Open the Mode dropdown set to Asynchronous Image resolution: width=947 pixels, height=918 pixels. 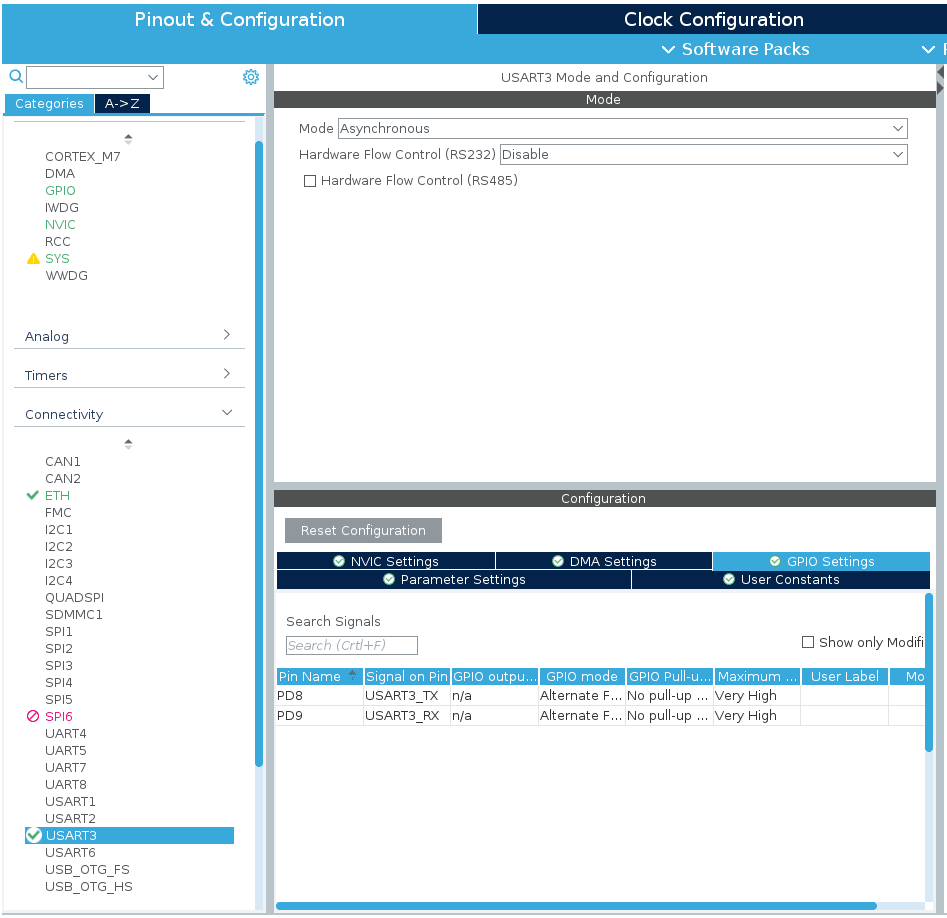(622, 129)
